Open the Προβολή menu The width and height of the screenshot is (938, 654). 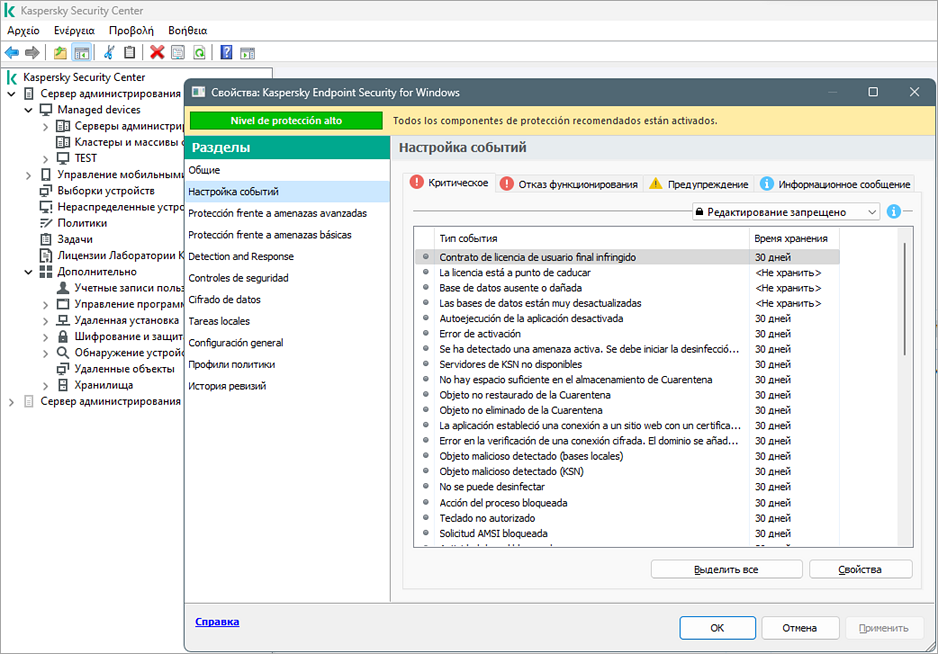131,31
